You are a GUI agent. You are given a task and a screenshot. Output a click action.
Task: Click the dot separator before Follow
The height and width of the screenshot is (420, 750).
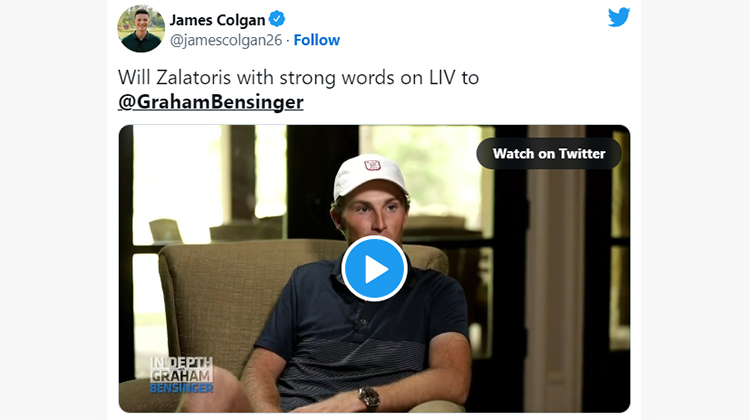(x=288, y=41)
